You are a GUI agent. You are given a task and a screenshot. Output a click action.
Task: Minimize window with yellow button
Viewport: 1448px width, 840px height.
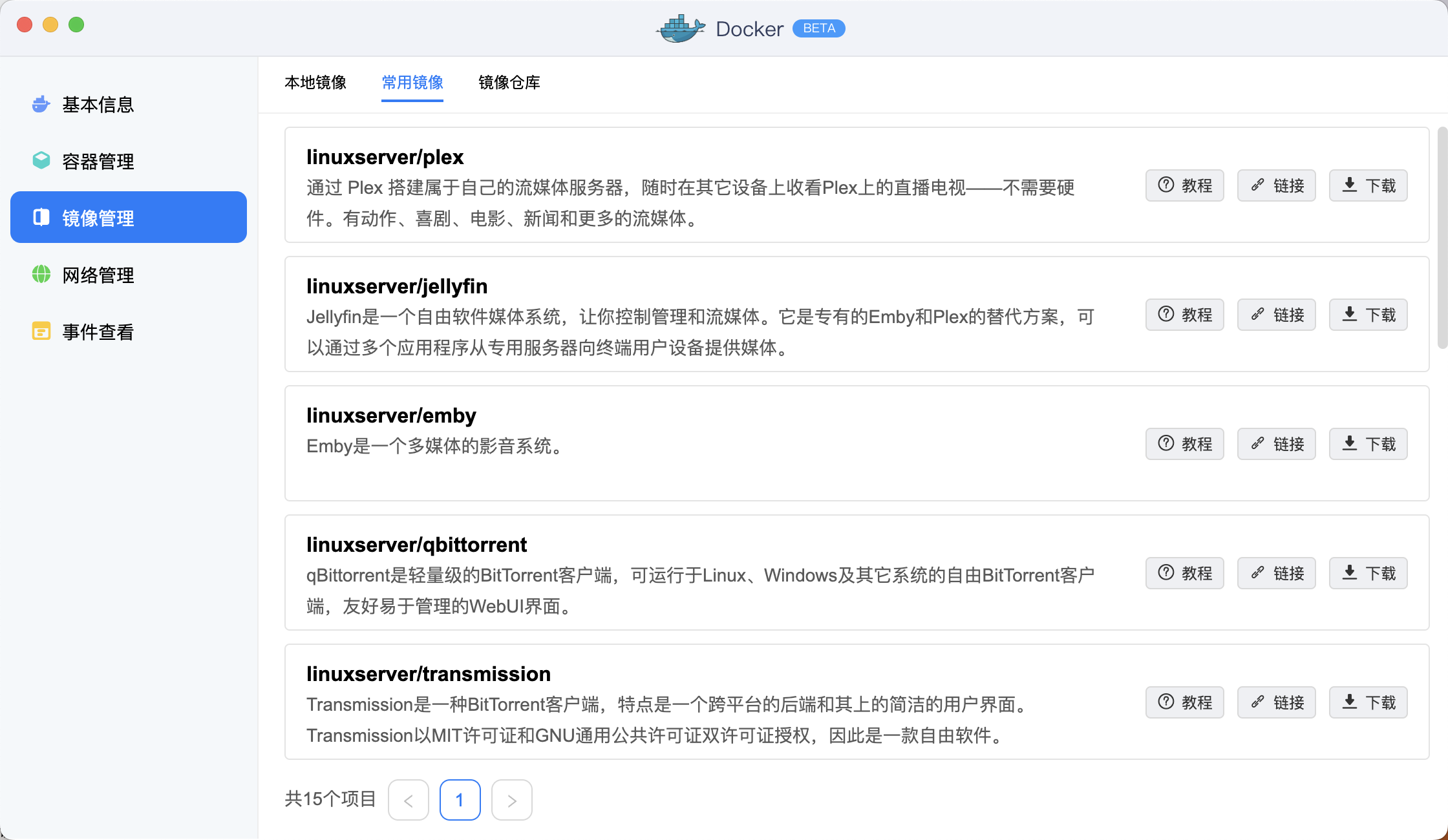[x=50, y=25]
